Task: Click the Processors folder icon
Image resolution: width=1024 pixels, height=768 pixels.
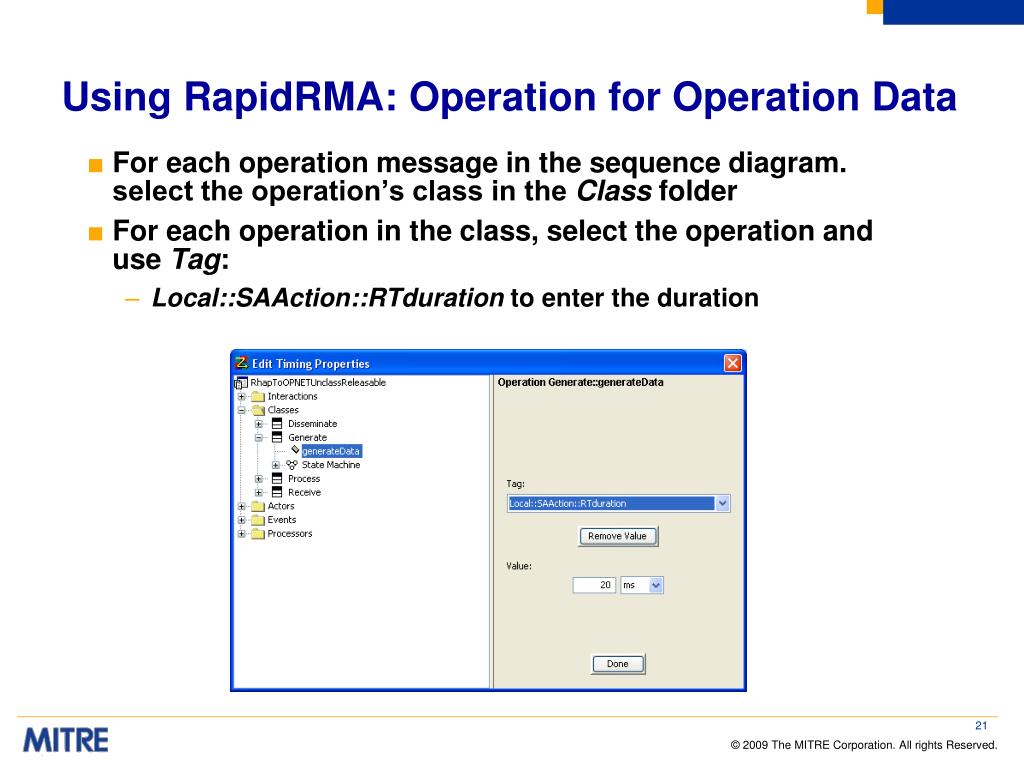Action: [258, 534]
